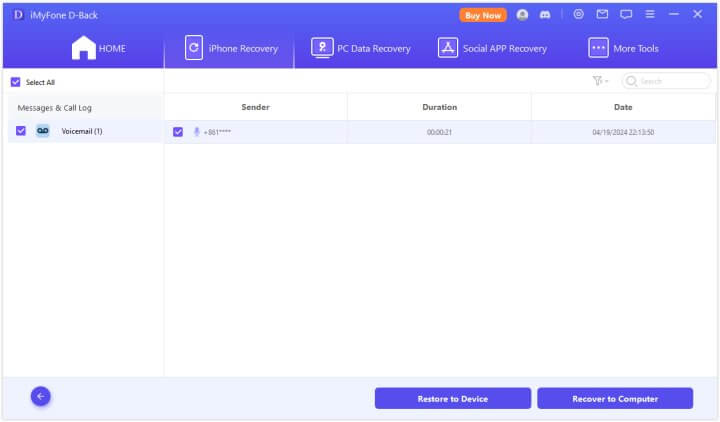Open the filter funnel dropdown
This screenshot has height=422, width=720.
coord(600,81)
